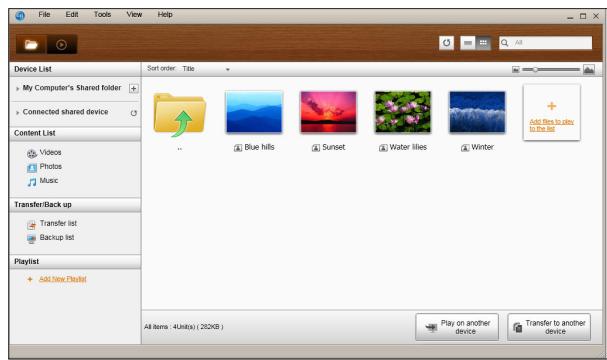
Task: Click the orange plus beside Add New Playlist
Action: click(x=30, y=279)
